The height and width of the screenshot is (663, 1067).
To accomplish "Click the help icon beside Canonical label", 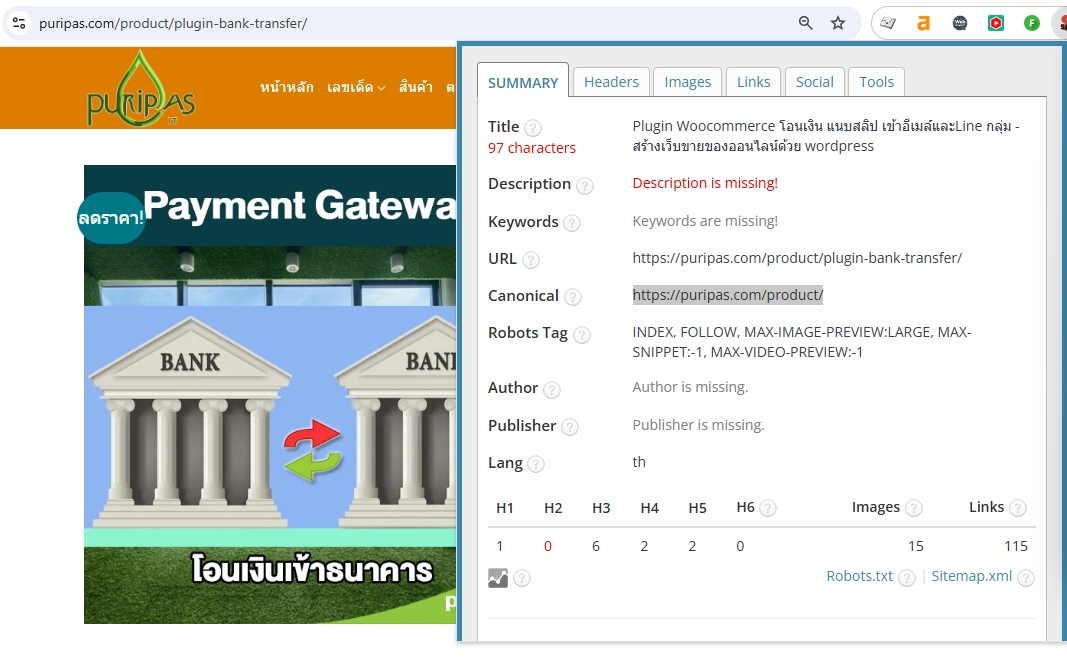I will (573, 297).
